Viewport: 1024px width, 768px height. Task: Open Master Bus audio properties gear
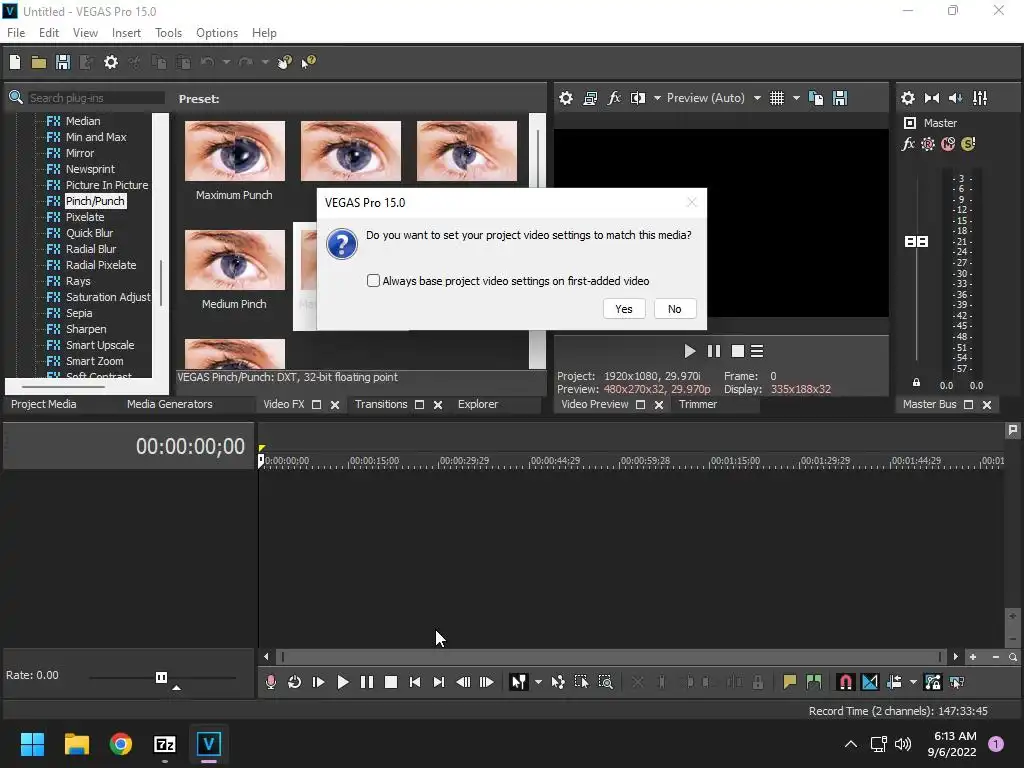point(908,98)
